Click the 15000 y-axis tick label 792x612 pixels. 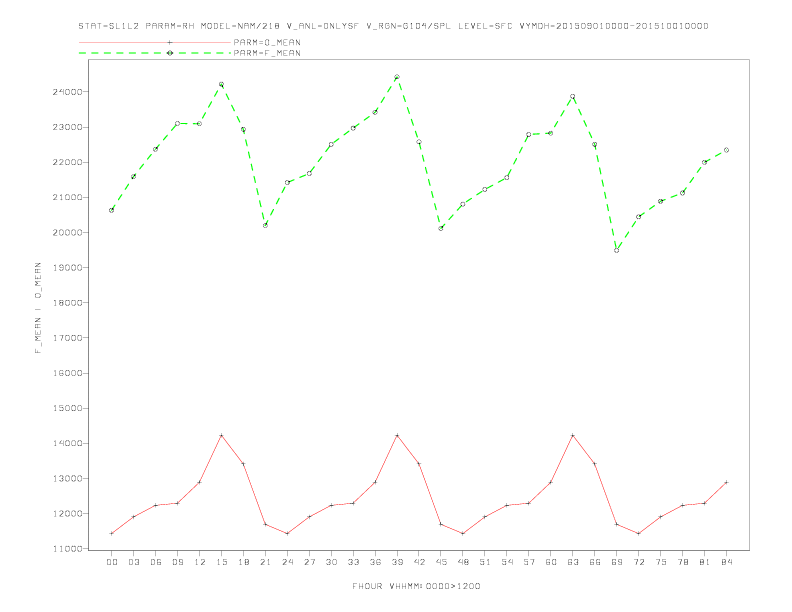pos(68,409)
